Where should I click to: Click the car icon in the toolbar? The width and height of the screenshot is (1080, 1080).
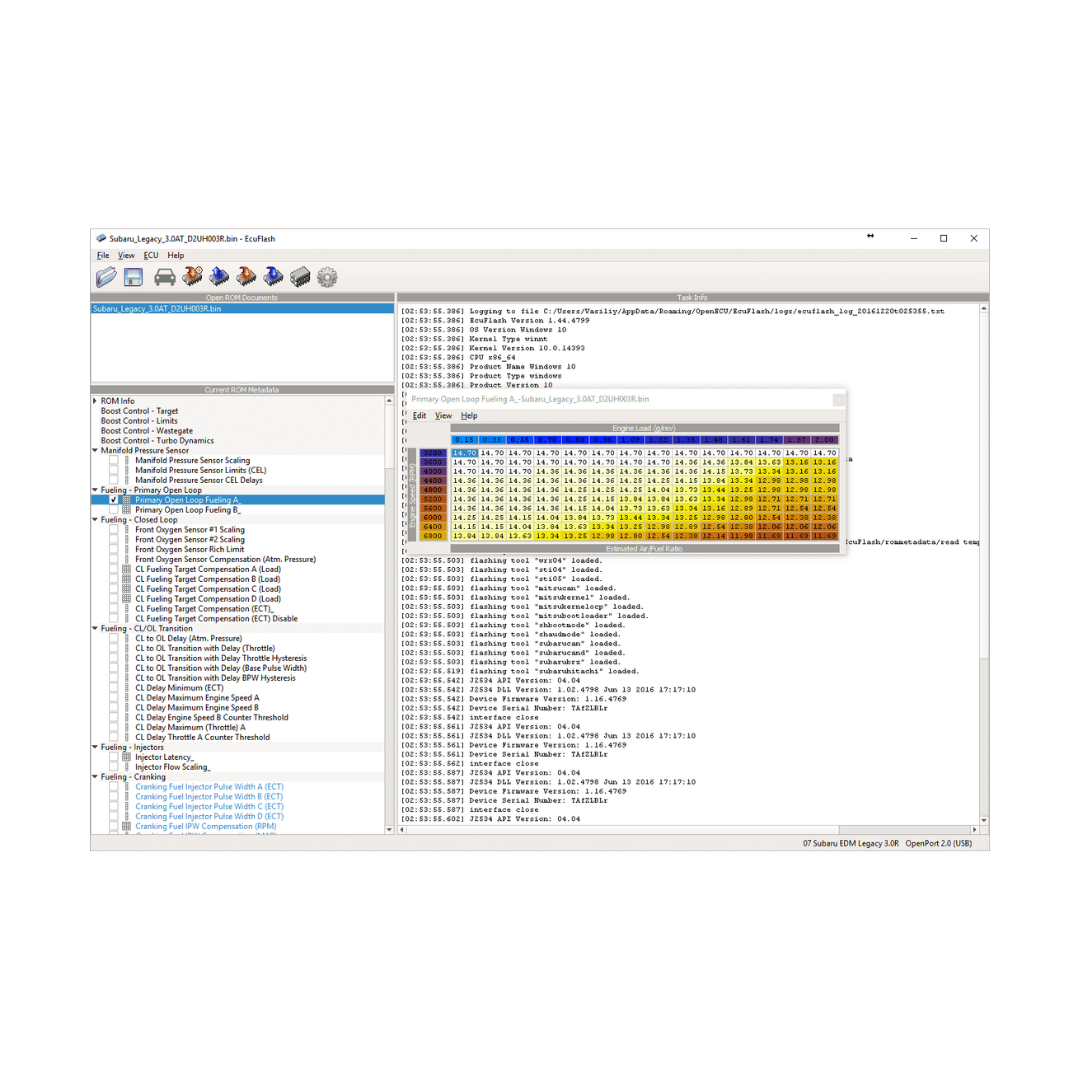pyautogui.click(x=165, y=277)
